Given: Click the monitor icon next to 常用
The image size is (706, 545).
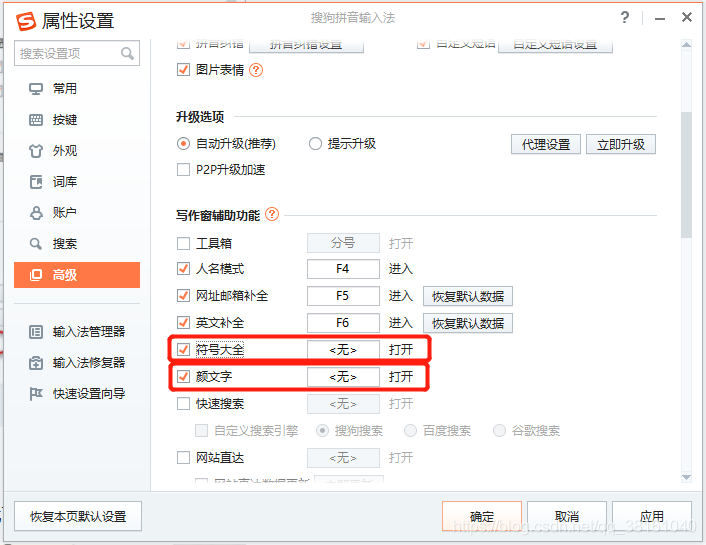Looking at the screenshot, I should (x=36, y=89).
